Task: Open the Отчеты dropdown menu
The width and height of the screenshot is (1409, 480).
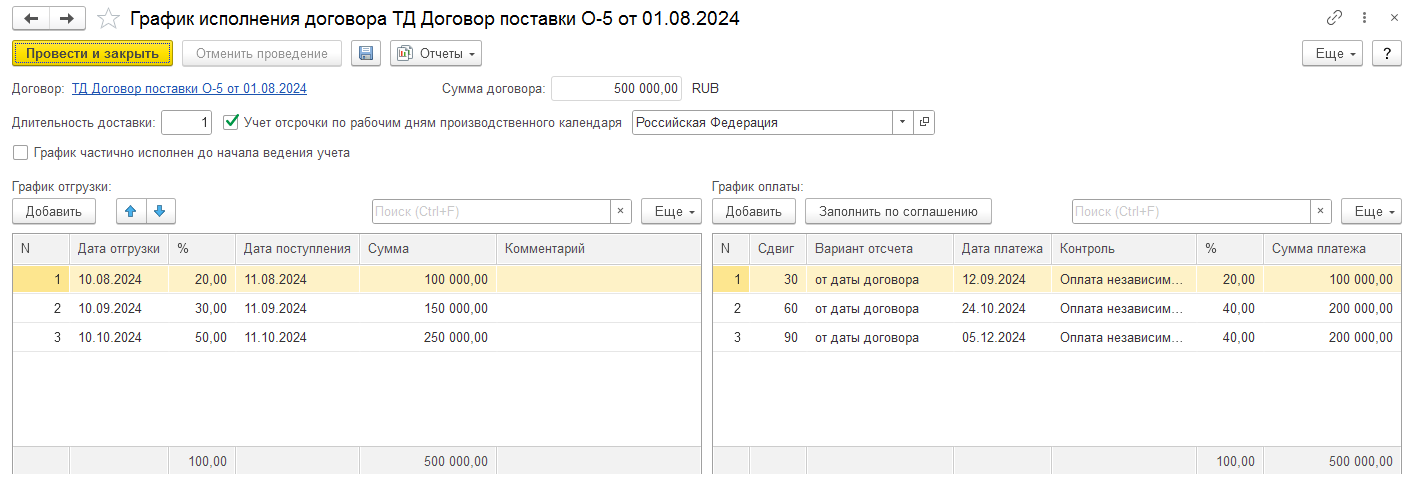Action: tap(436, 53)
